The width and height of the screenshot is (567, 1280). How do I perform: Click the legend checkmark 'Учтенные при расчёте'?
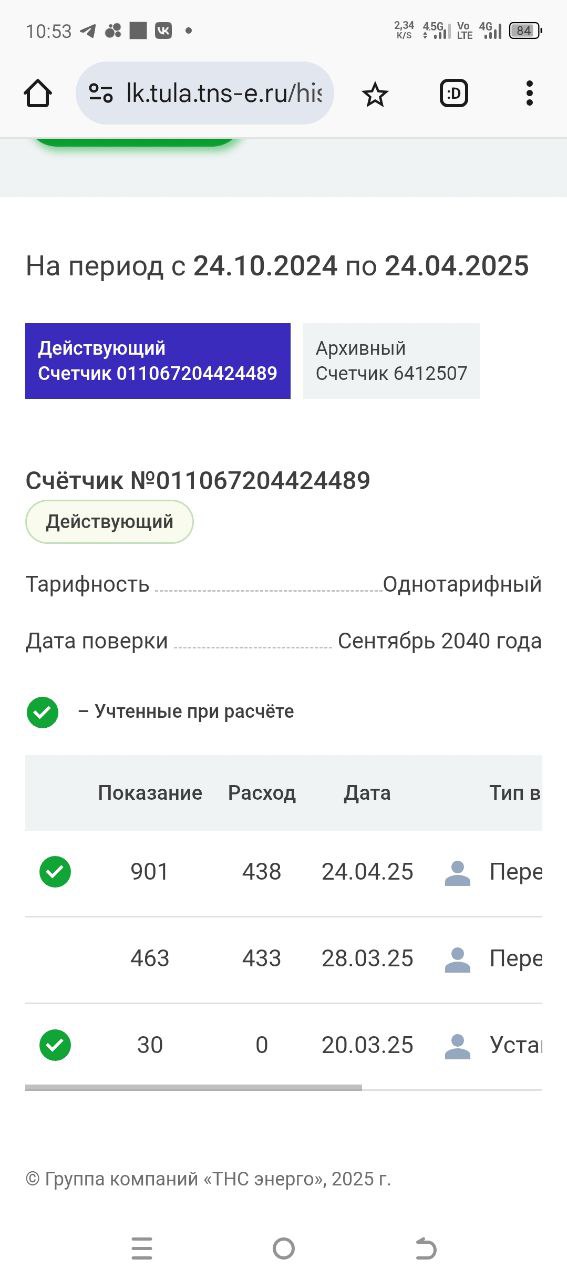point(42,712)
